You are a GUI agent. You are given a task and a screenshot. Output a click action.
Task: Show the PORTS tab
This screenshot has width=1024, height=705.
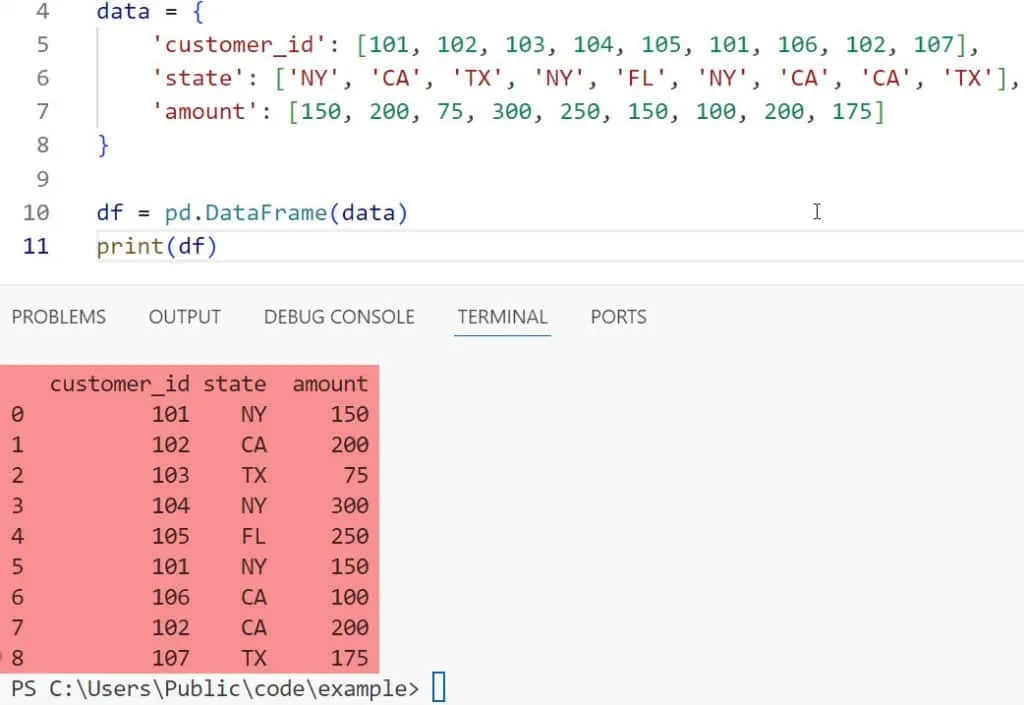(x=618, y=317)
